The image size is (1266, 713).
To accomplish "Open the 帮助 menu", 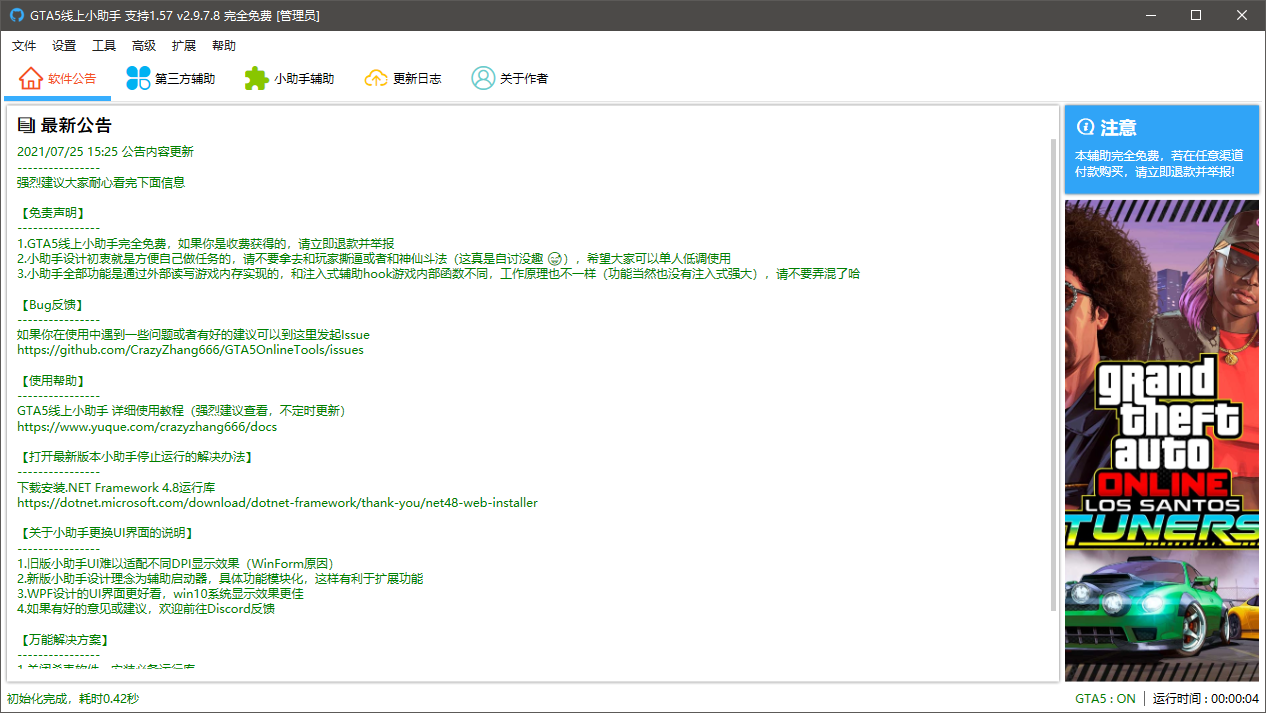I will point(224,46).
